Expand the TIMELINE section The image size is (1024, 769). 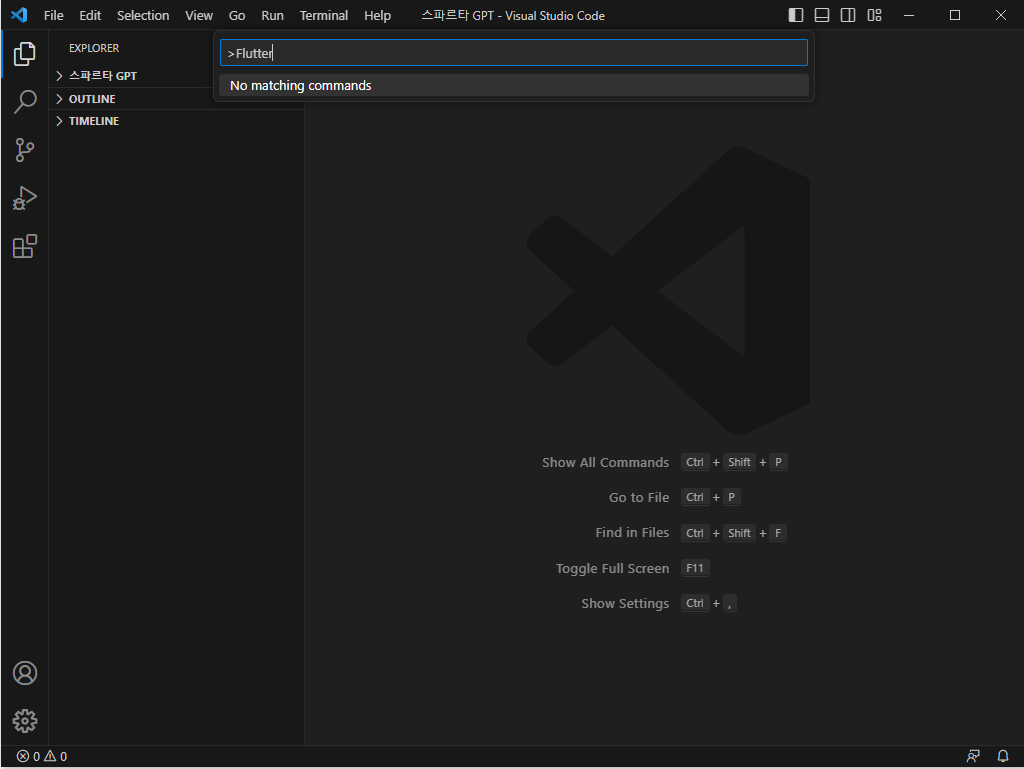point(176,121)
